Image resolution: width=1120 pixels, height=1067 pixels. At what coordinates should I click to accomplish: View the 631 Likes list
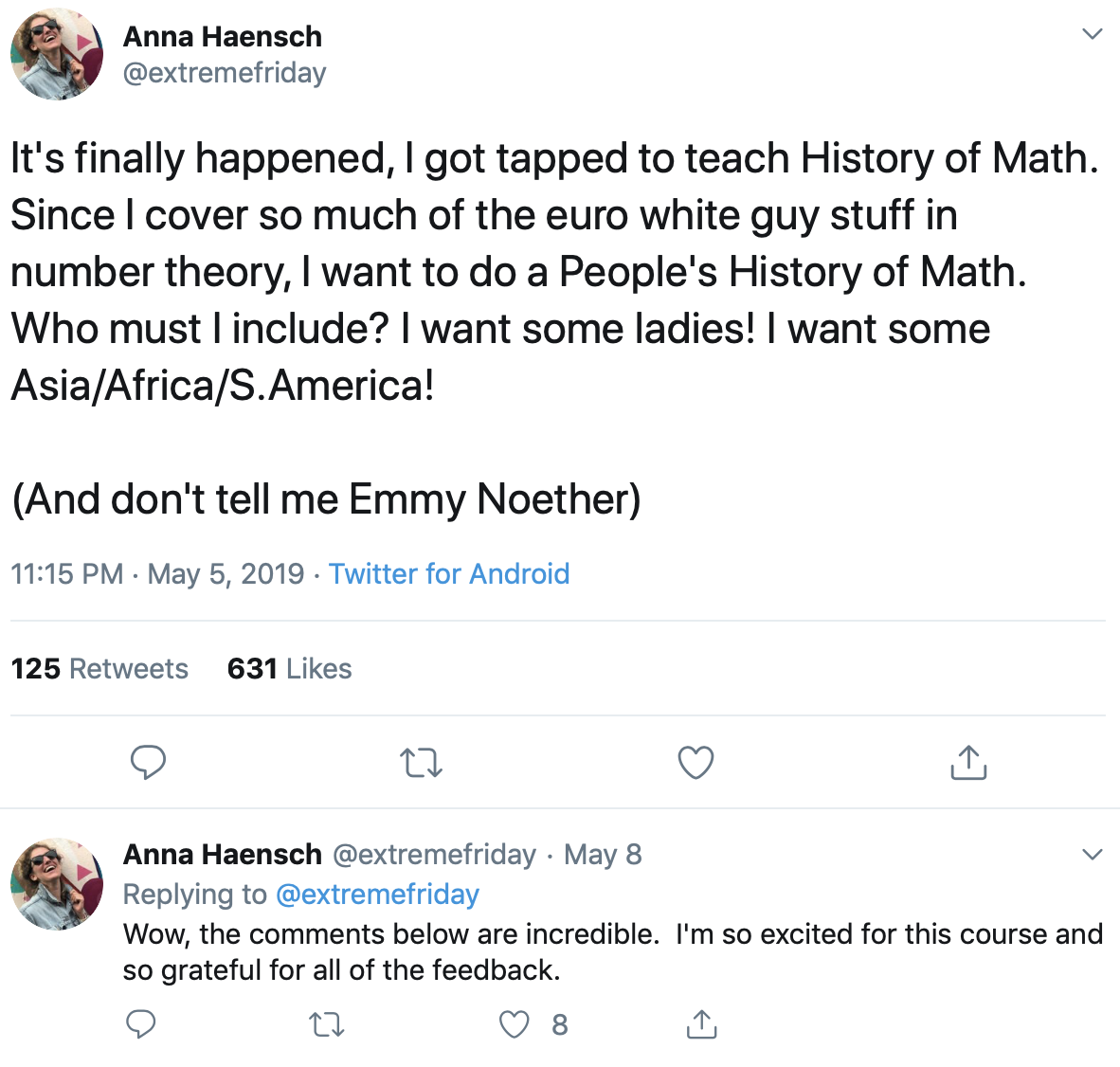click(x=289, y=669)
